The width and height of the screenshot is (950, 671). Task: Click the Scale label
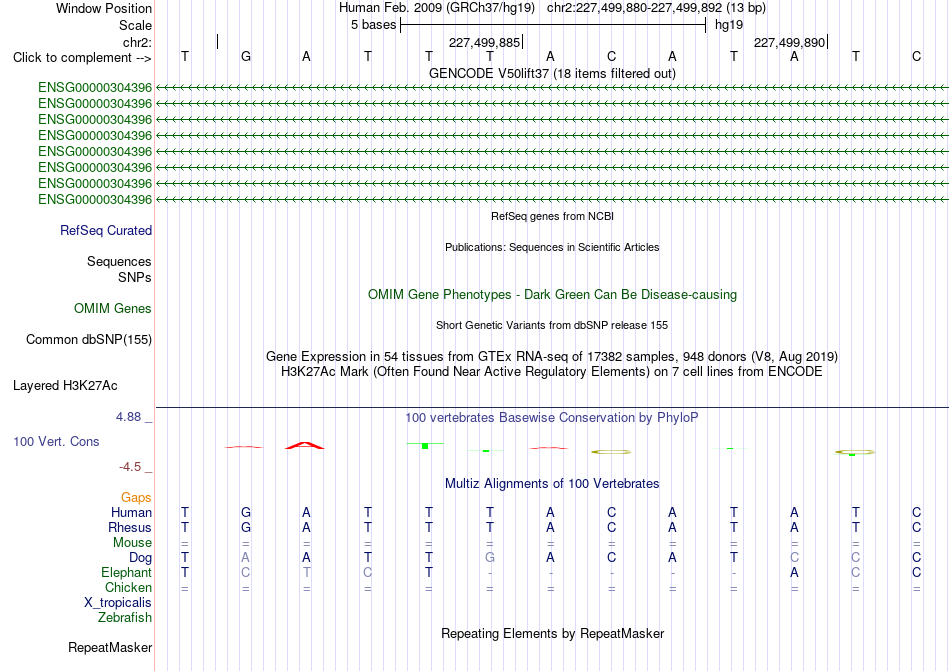click(135, 25)
